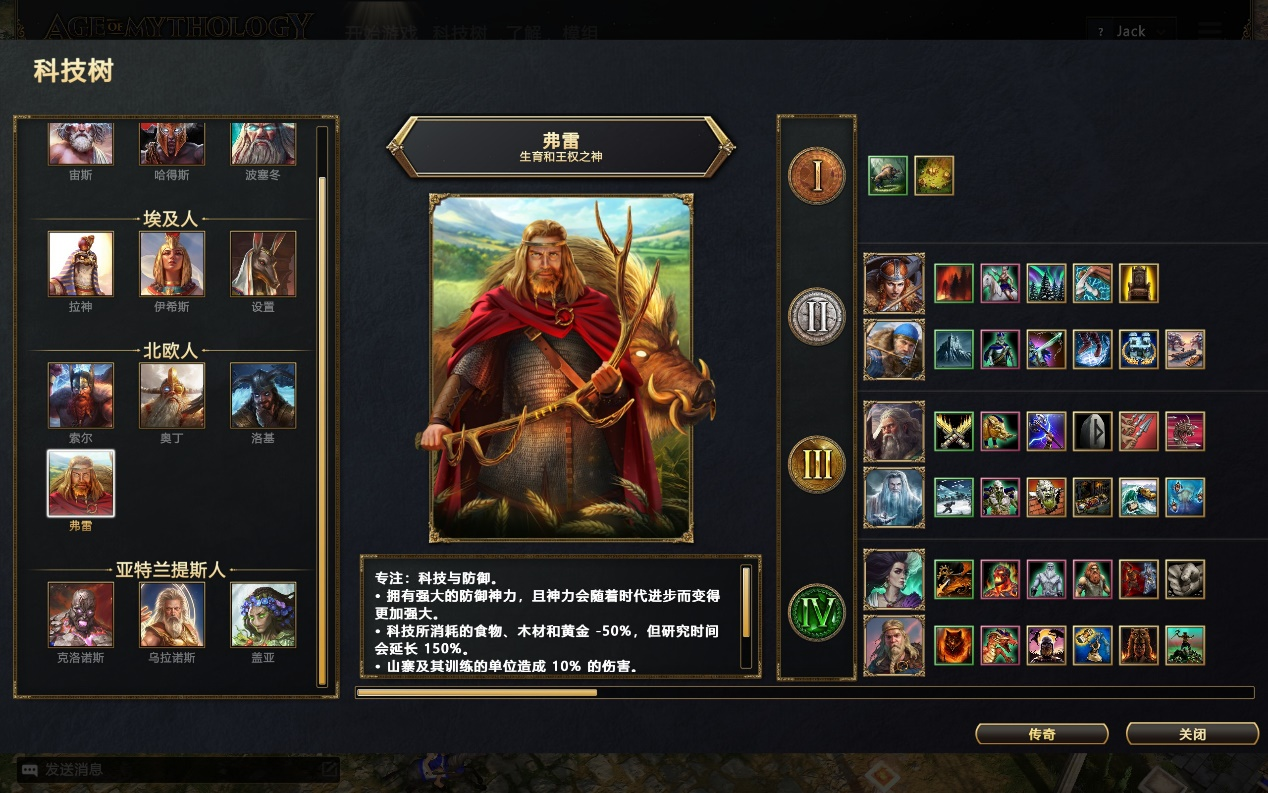Select the dark rune stone technology icon
The image size is (1268, 793).
(x=1092, y=431)
